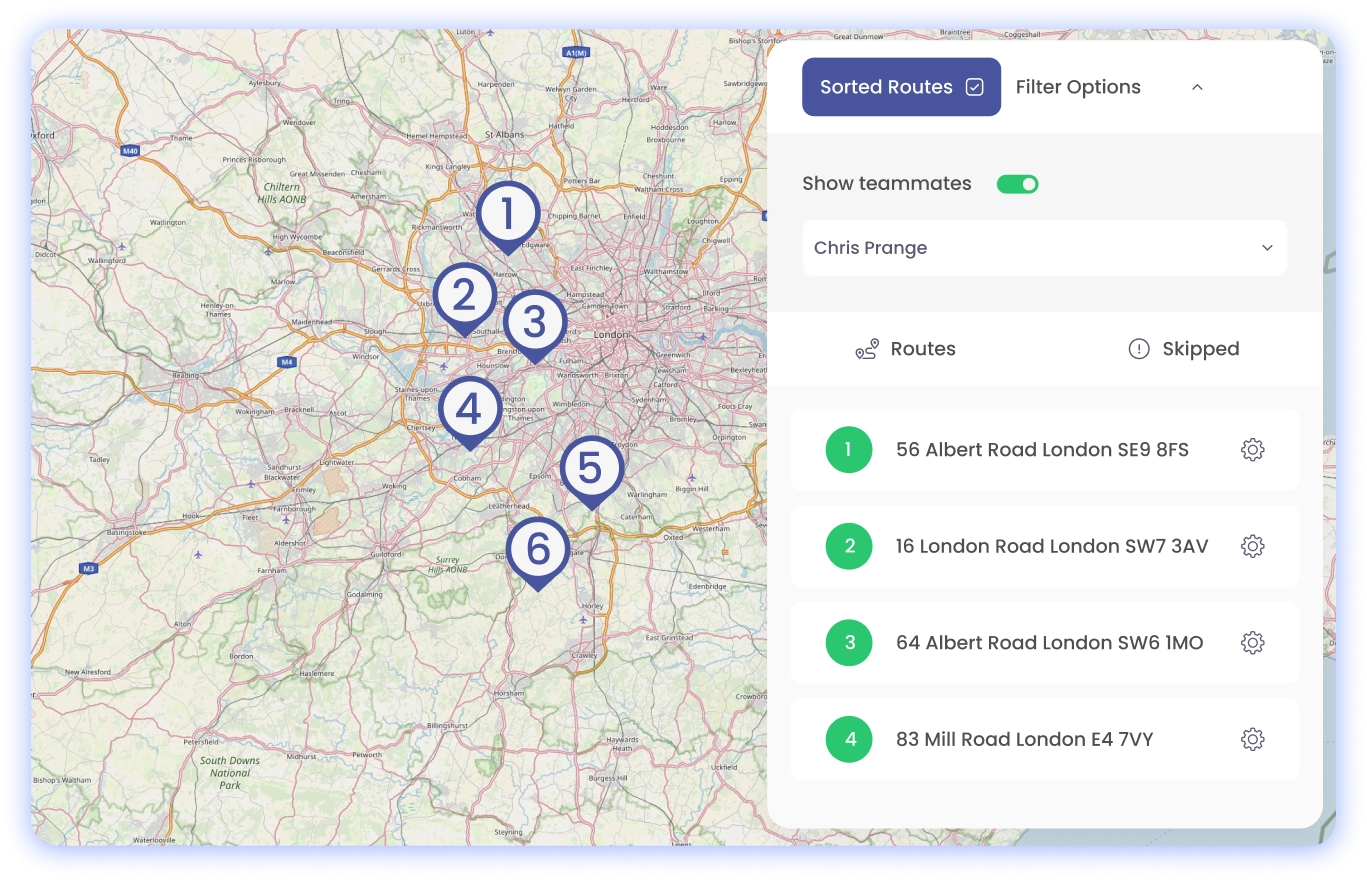Click gear icon for 64 Albert Road
This screenshot has height=880, width=1367.
coord(1252,643)
